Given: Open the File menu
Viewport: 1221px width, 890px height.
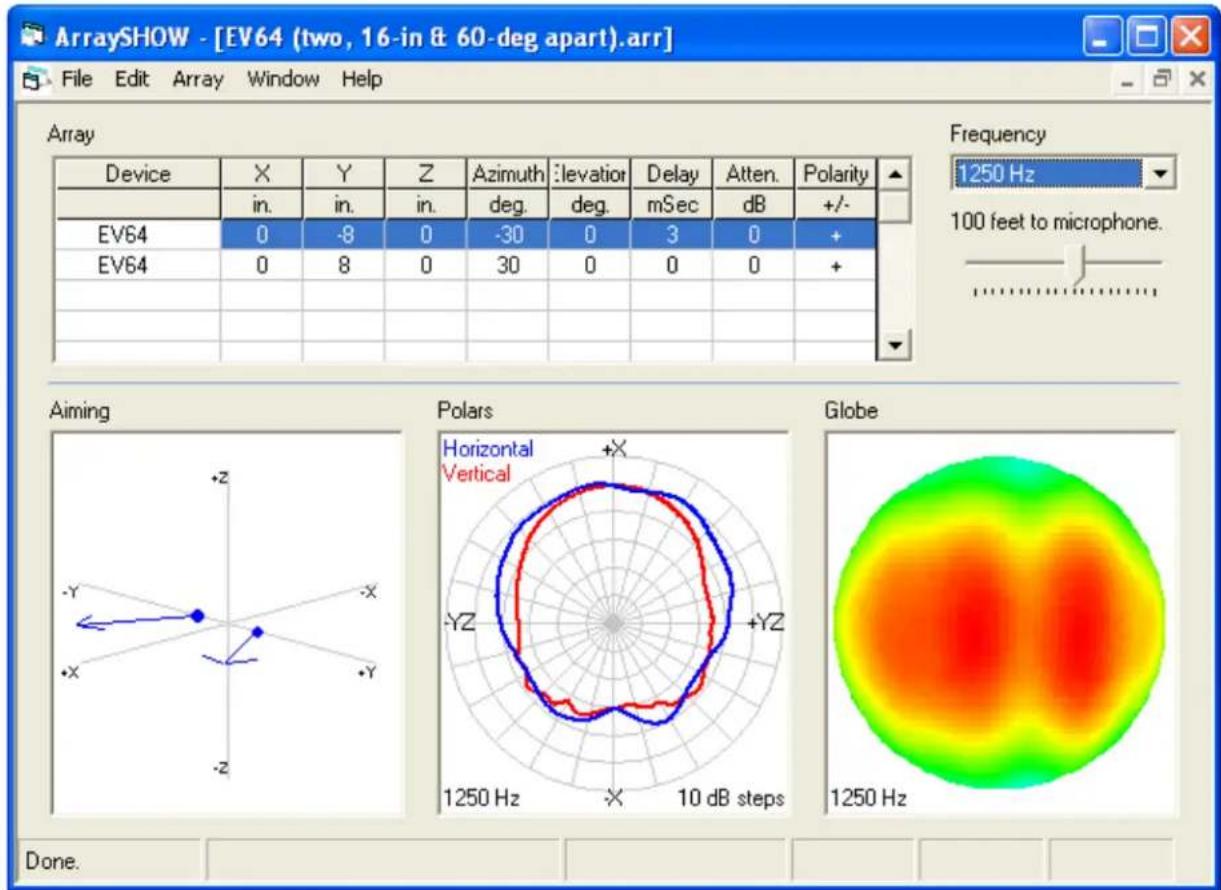Looking at the screenshot, I should pyautogui.click(x=78, y=79).
